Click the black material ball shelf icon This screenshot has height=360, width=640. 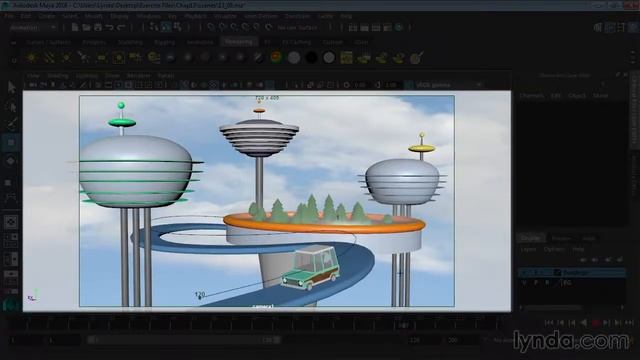pyautogui.click(x=311, y=58)
